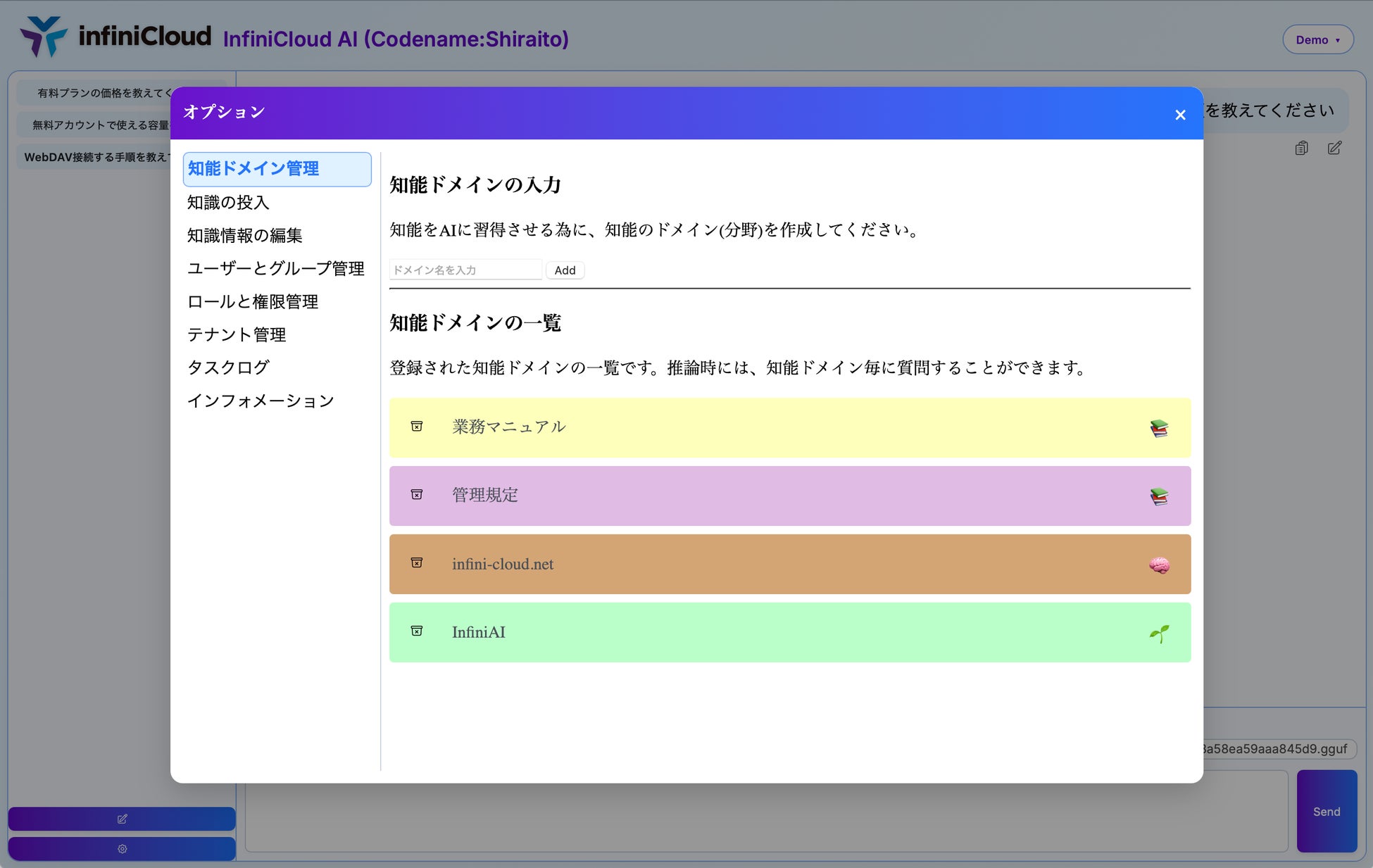Select the InfiniAI green domain row
Image resolution: width=1373 pixels, height=868 pixels.
[x=789, y=632]
